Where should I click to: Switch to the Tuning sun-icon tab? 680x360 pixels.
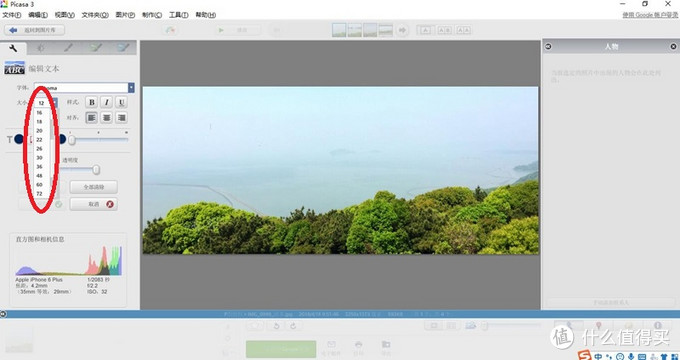[x=40, y=48]
